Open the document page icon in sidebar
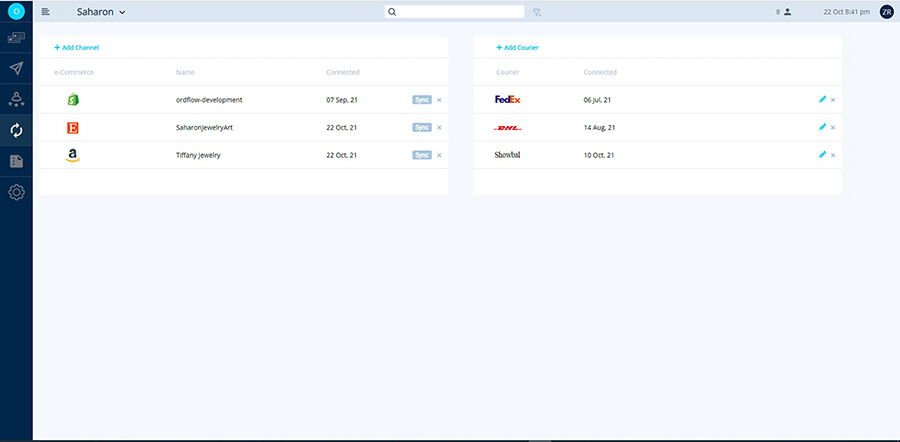Viewport: 900px width, 442px height. [x=16, y=161]
